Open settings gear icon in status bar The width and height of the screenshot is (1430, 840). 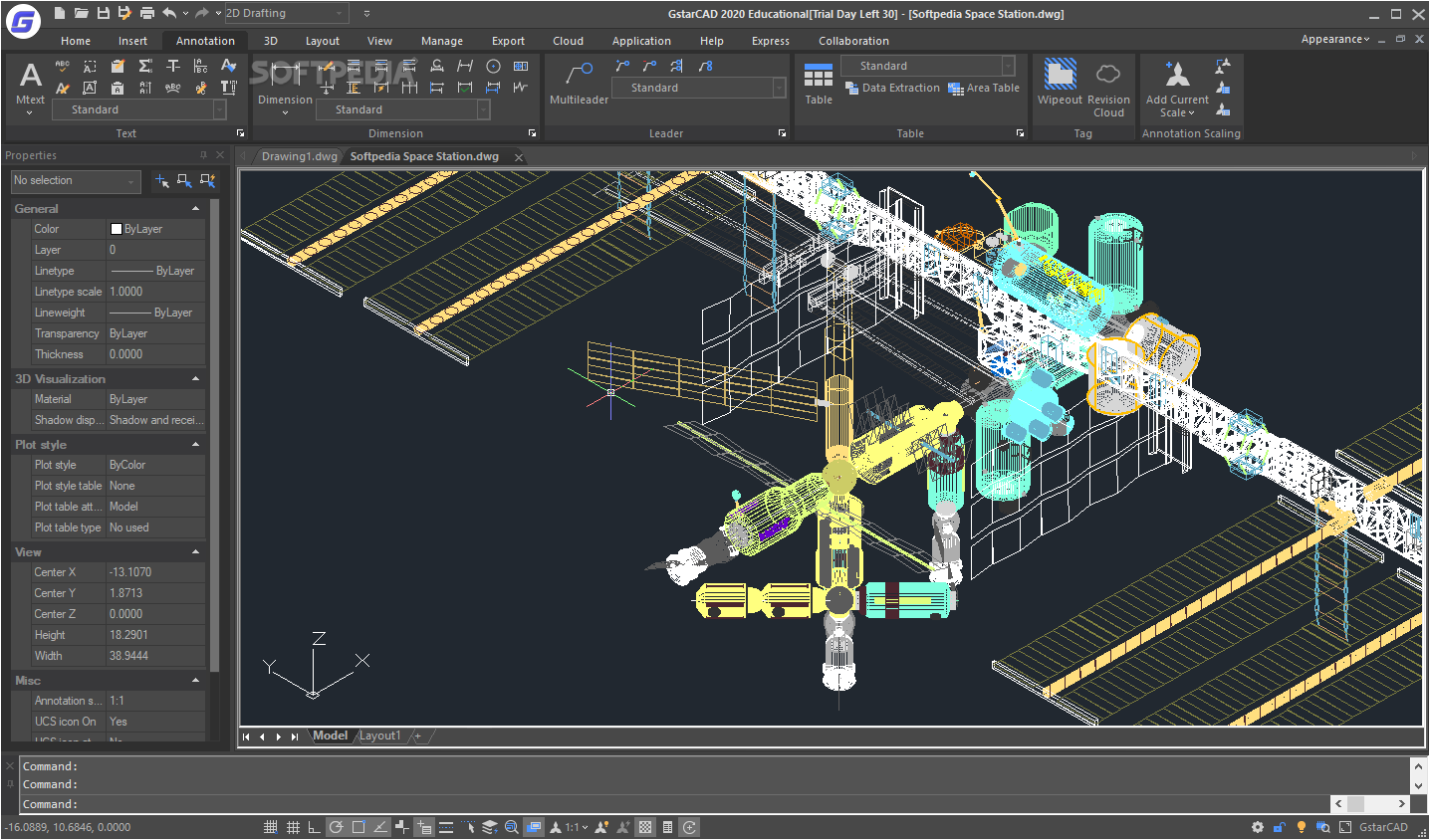pyautogui.click(x=1258, y=827)
